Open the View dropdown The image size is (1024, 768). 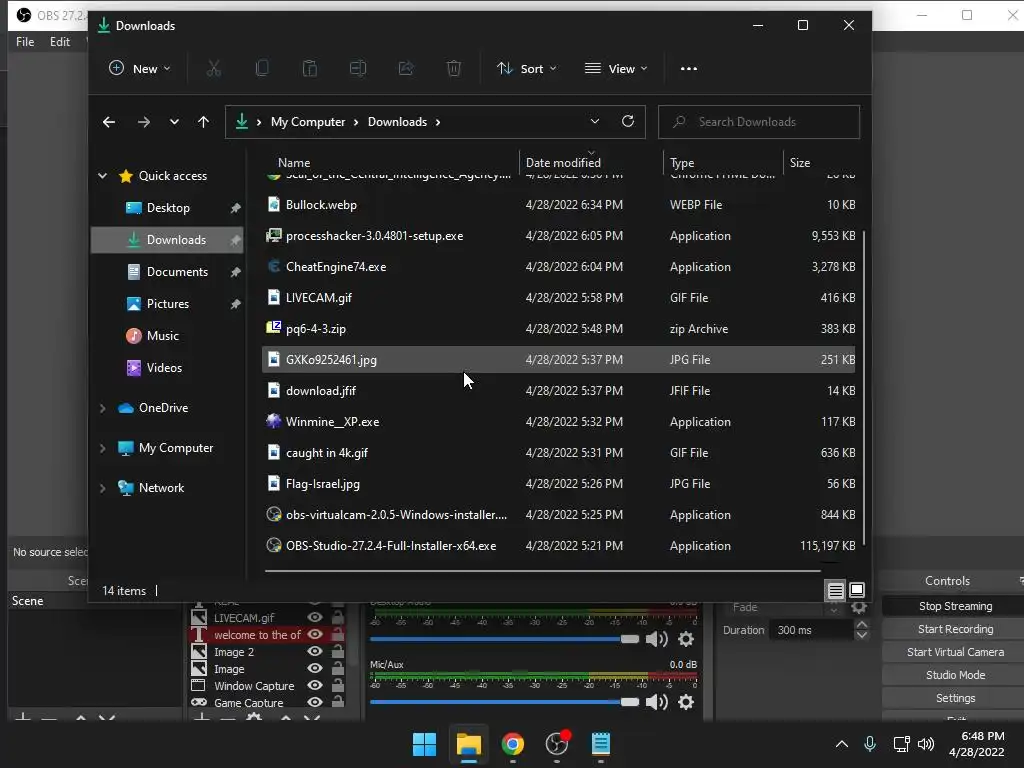pos(616,69)
